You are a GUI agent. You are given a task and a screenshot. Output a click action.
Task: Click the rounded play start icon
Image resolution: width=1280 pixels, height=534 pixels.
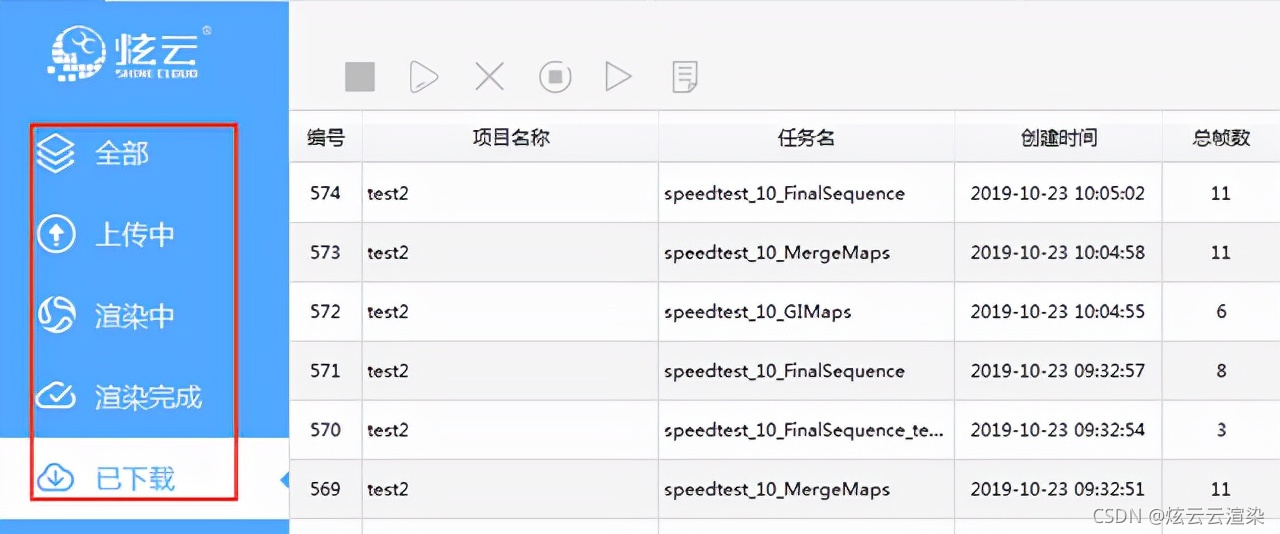coord(424,77)
